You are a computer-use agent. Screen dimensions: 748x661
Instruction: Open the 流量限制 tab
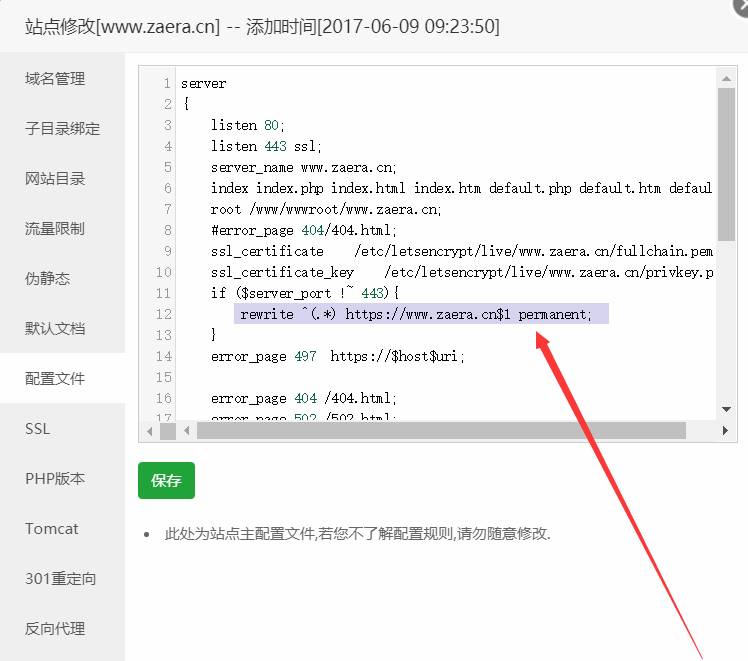pos(62,228)
